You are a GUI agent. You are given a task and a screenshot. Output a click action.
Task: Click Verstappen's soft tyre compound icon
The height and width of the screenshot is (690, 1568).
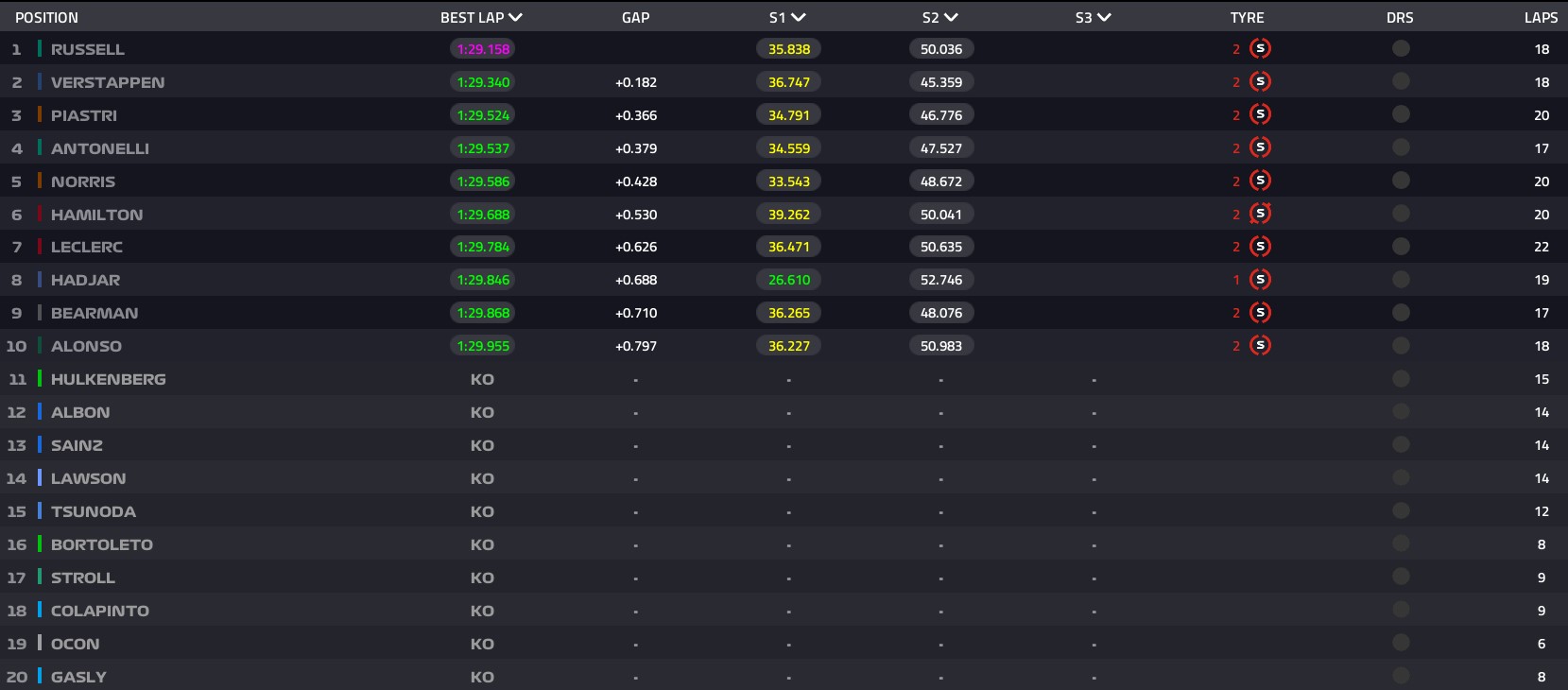click(1260, 82)
